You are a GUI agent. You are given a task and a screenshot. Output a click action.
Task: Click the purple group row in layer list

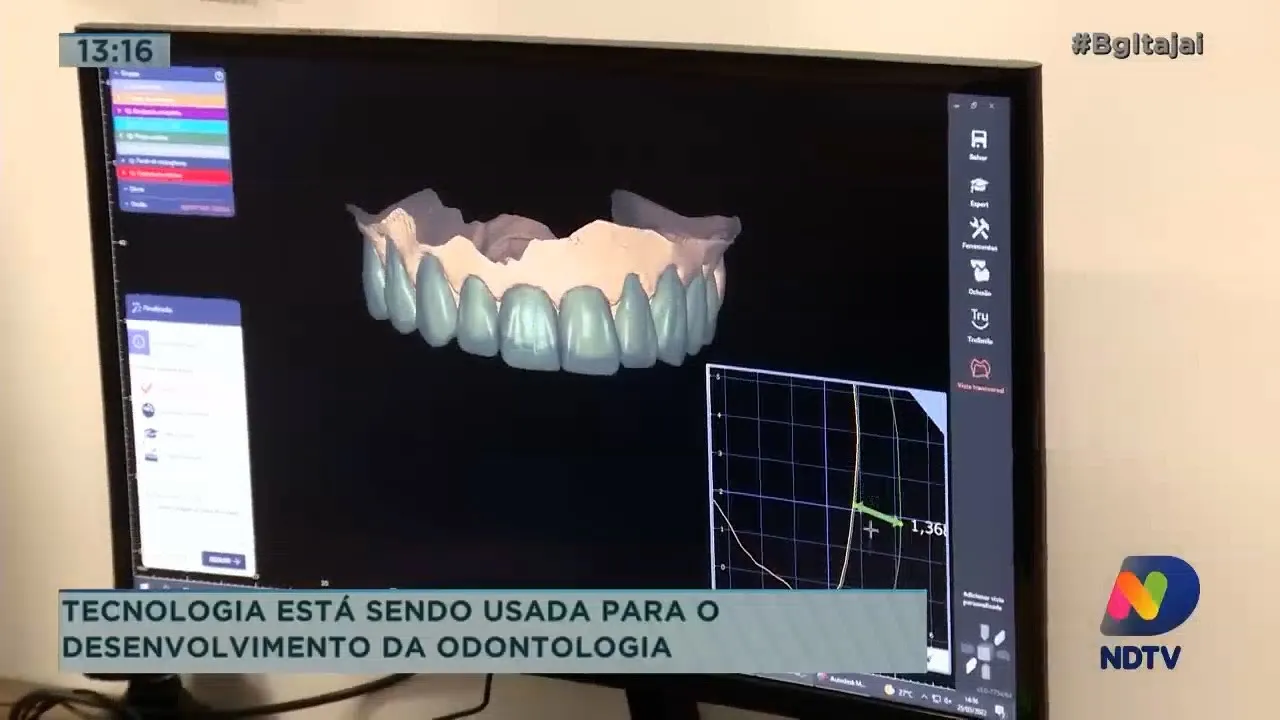pyautogui.click(x=170, y=112)
